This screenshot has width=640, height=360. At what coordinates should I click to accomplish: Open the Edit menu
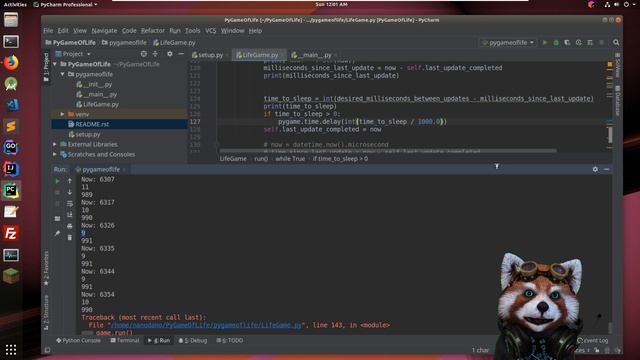(63, 31)
